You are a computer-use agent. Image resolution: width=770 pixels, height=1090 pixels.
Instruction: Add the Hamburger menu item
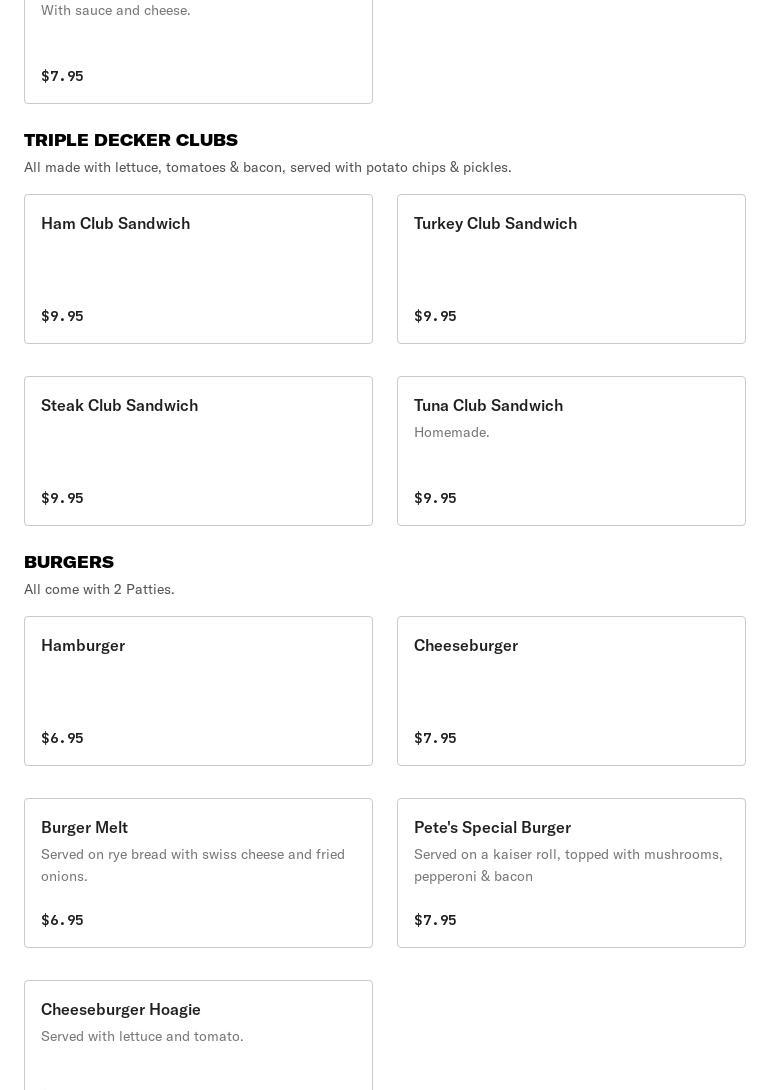(198, 690)
